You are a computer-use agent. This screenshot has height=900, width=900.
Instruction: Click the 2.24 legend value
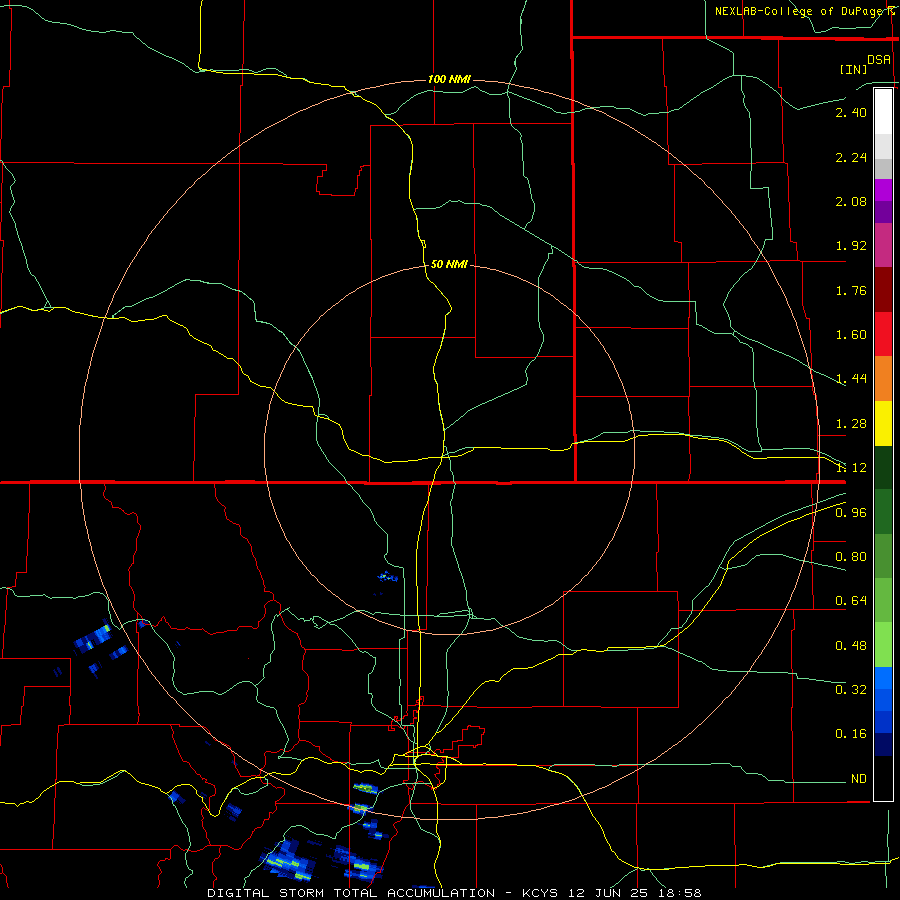(851, 157)
